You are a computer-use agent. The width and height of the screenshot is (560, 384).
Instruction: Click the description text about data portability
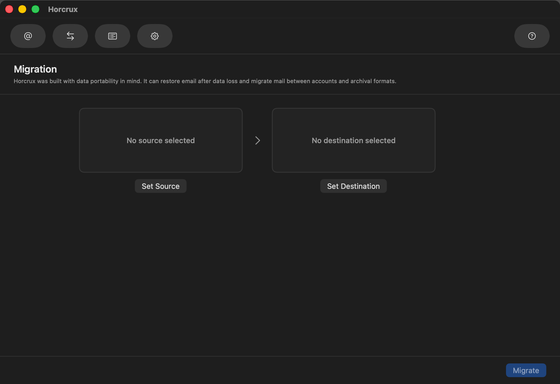point(205,81)
